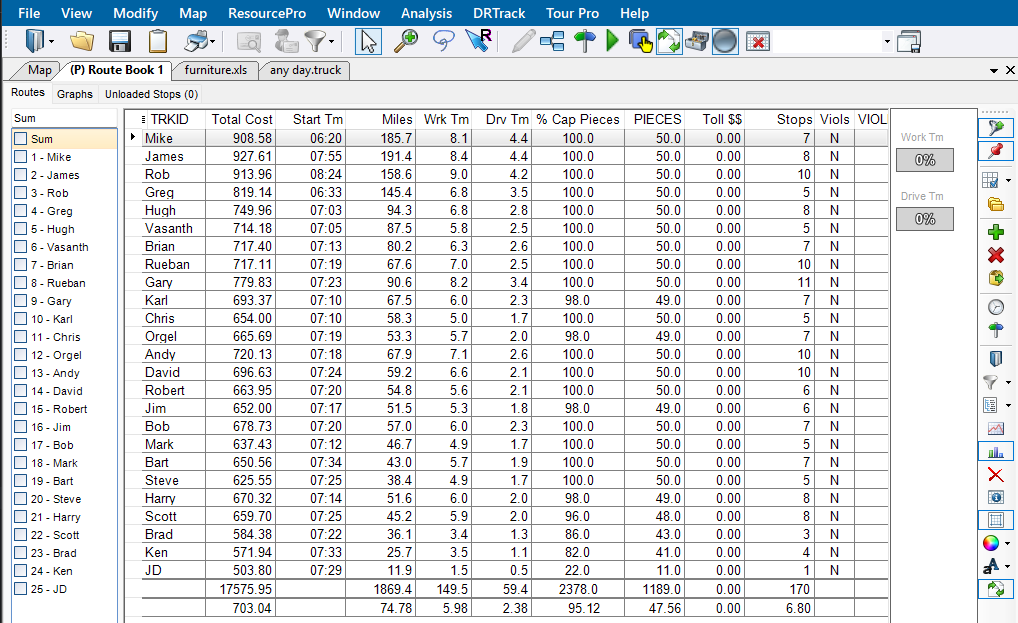The image size is (1018, 623).
Task: Click the funnel filter icon in the top toolbar
Action: click(x=316, y=42)
